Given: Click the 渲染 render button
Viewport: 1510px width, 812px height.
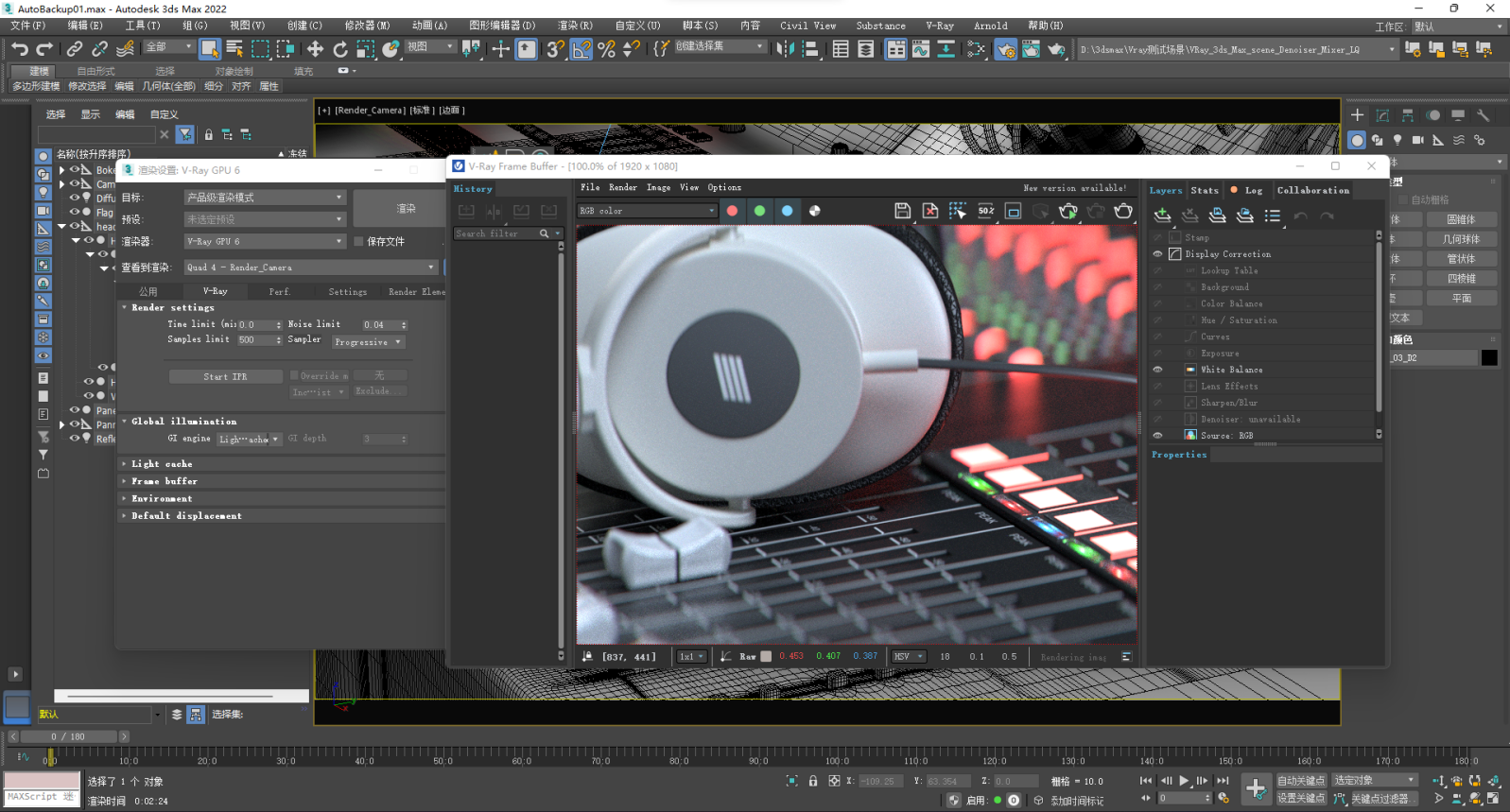Looking at the screenshot, I should point(406,208).
